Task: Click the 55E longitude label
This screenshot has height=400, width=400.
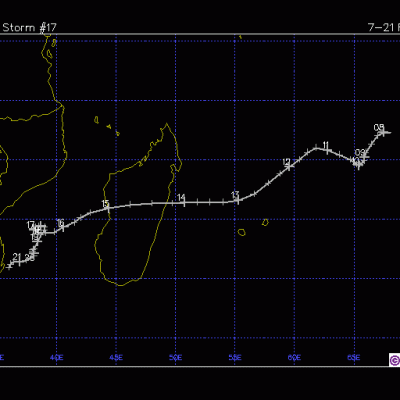Action: point(235,358)
